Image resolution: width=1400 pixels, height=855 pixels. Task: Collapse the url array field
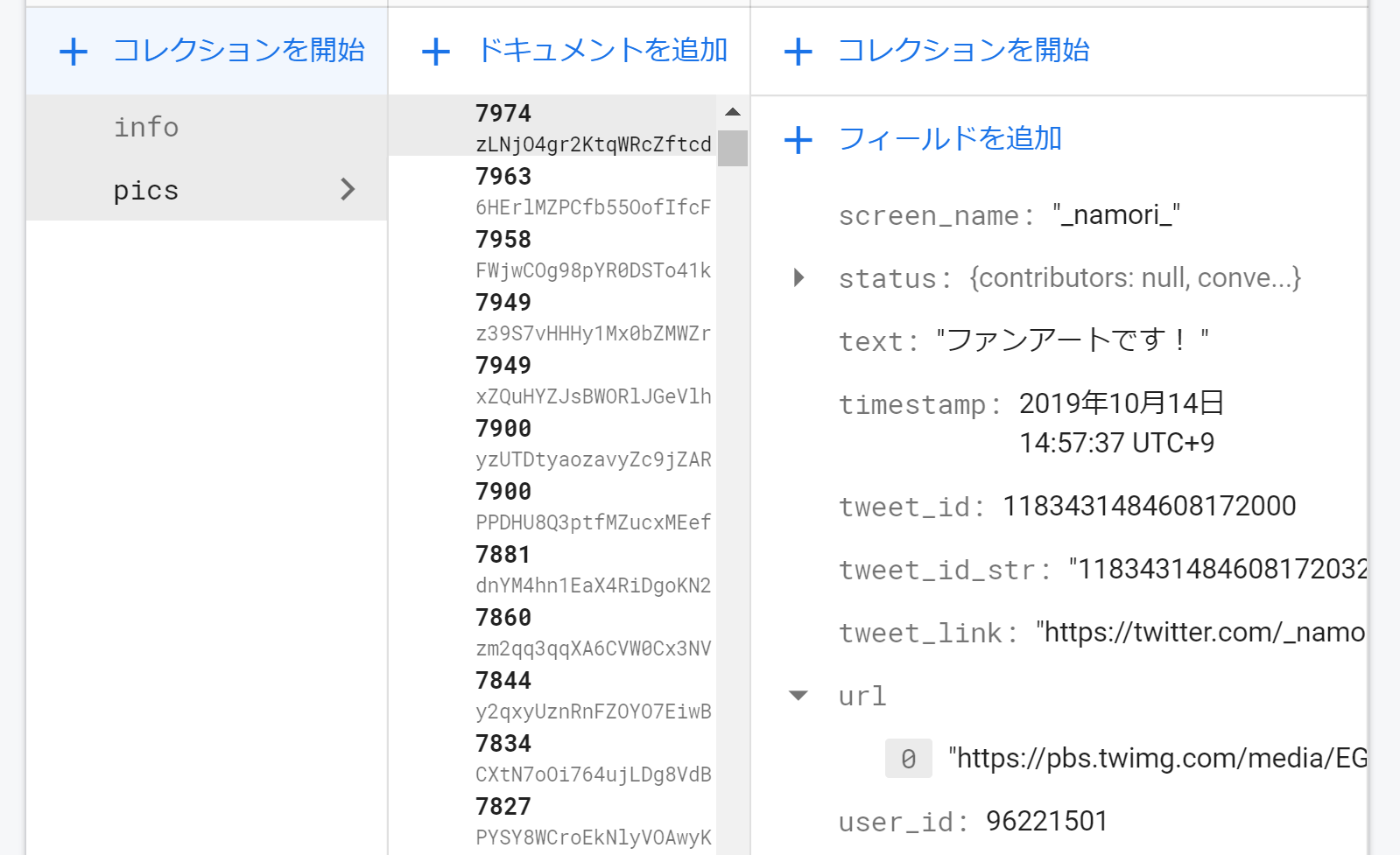click(x=798, y=696)
